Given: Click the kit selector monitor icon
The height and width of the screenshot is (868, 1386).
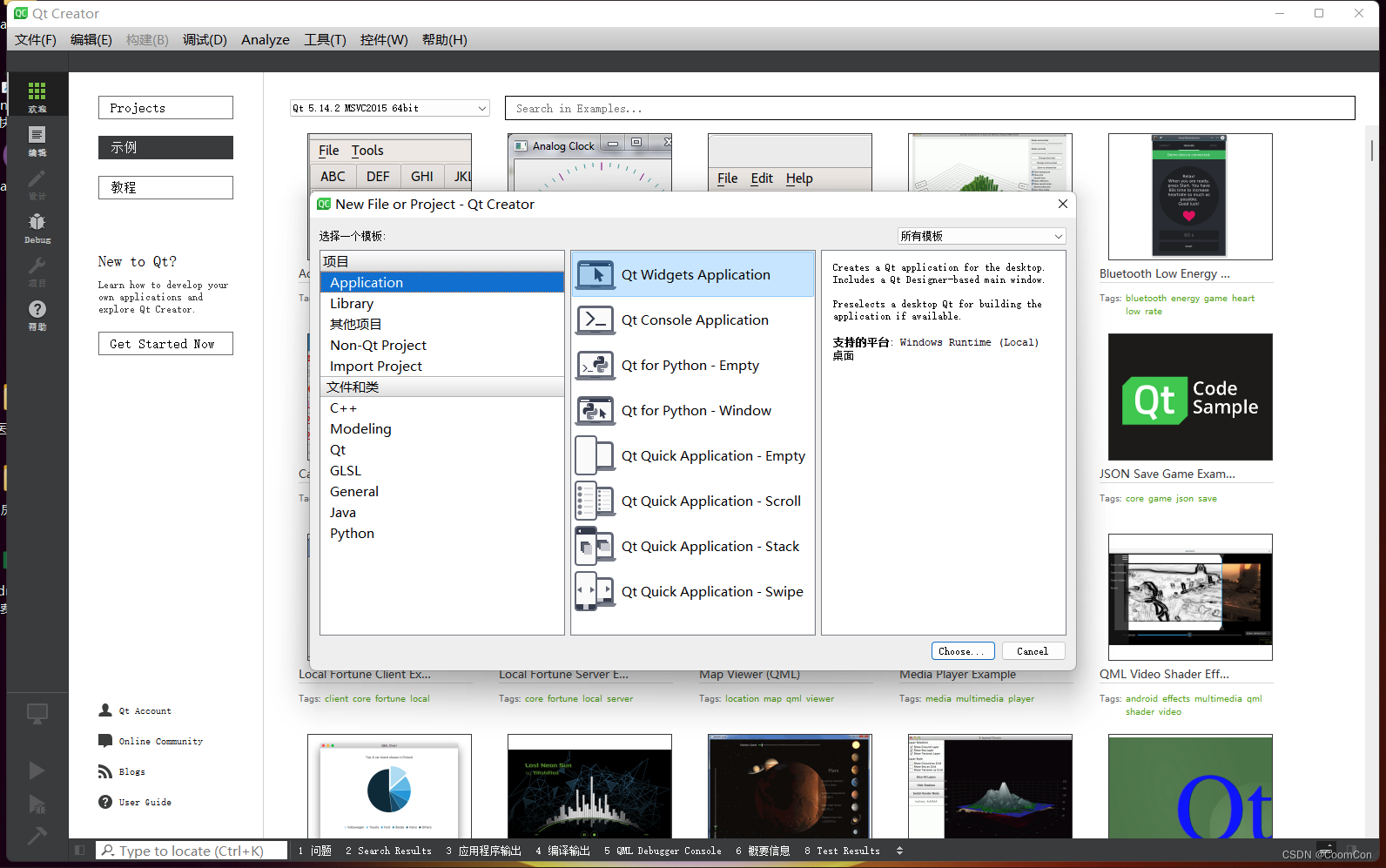Looking at the screenshot, I should click(x=37, y=714).
